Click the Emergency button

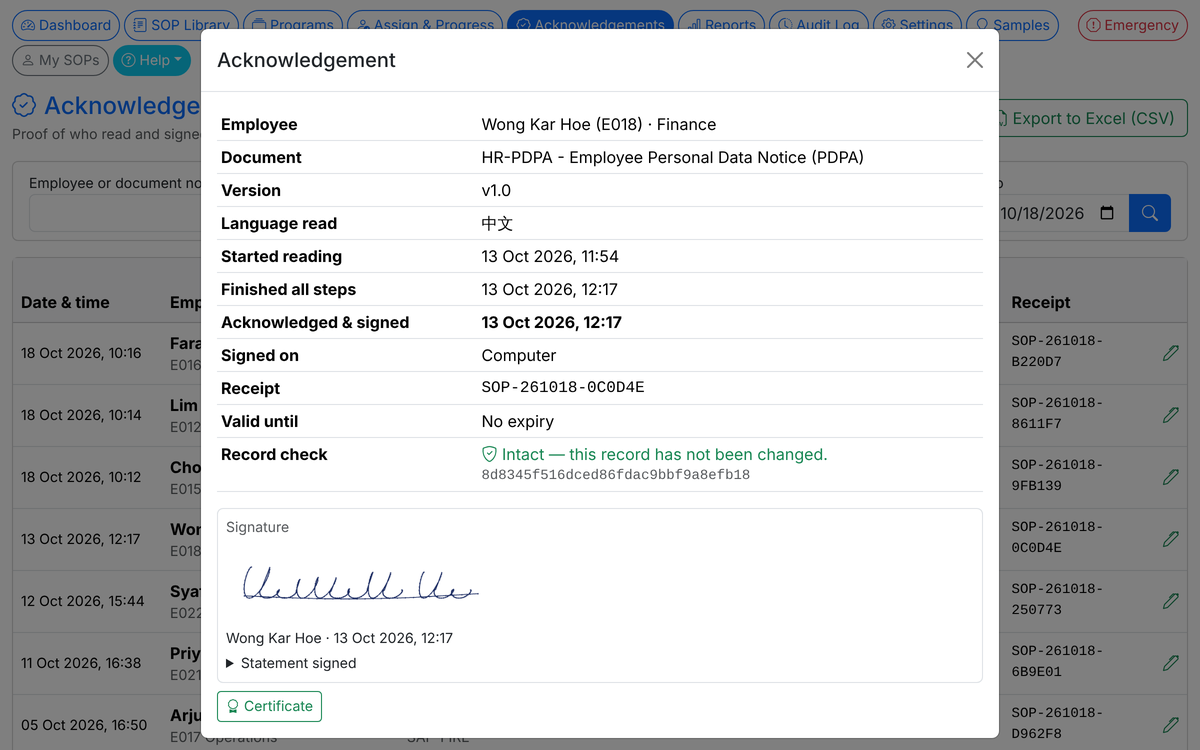pyautogui.click(x=1132, y=25)
